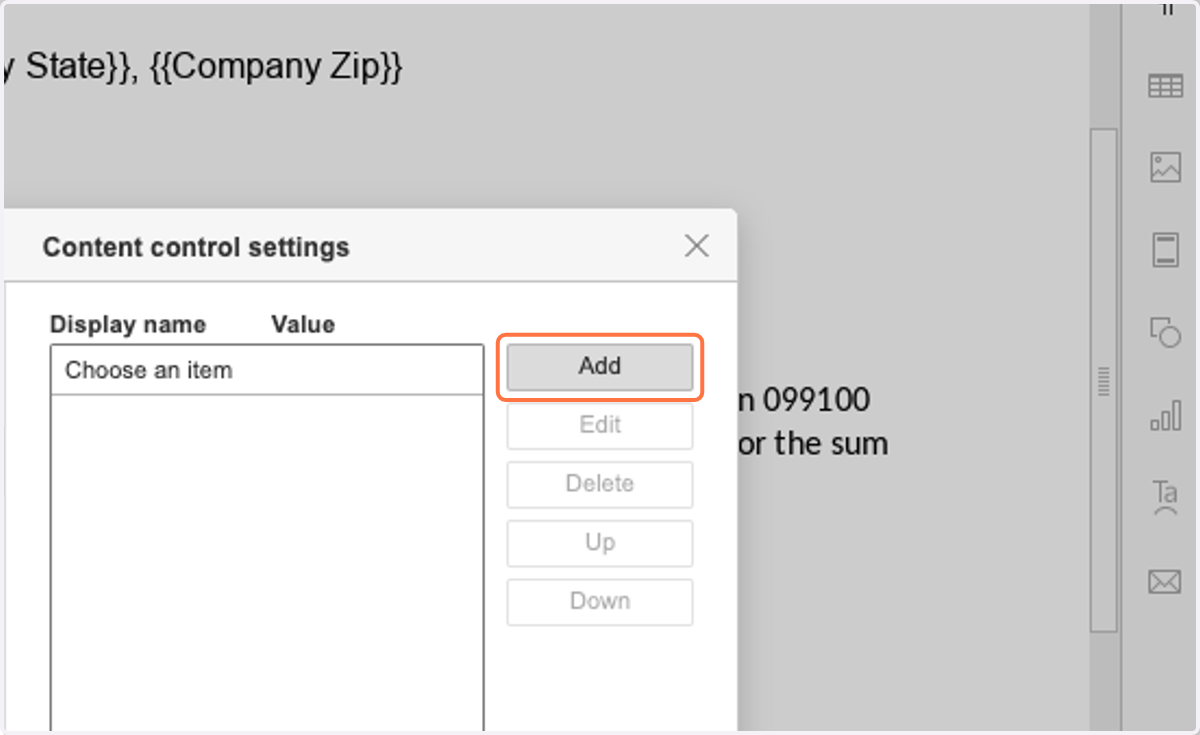Click the 'Value' column header

[x=303, y=325]
